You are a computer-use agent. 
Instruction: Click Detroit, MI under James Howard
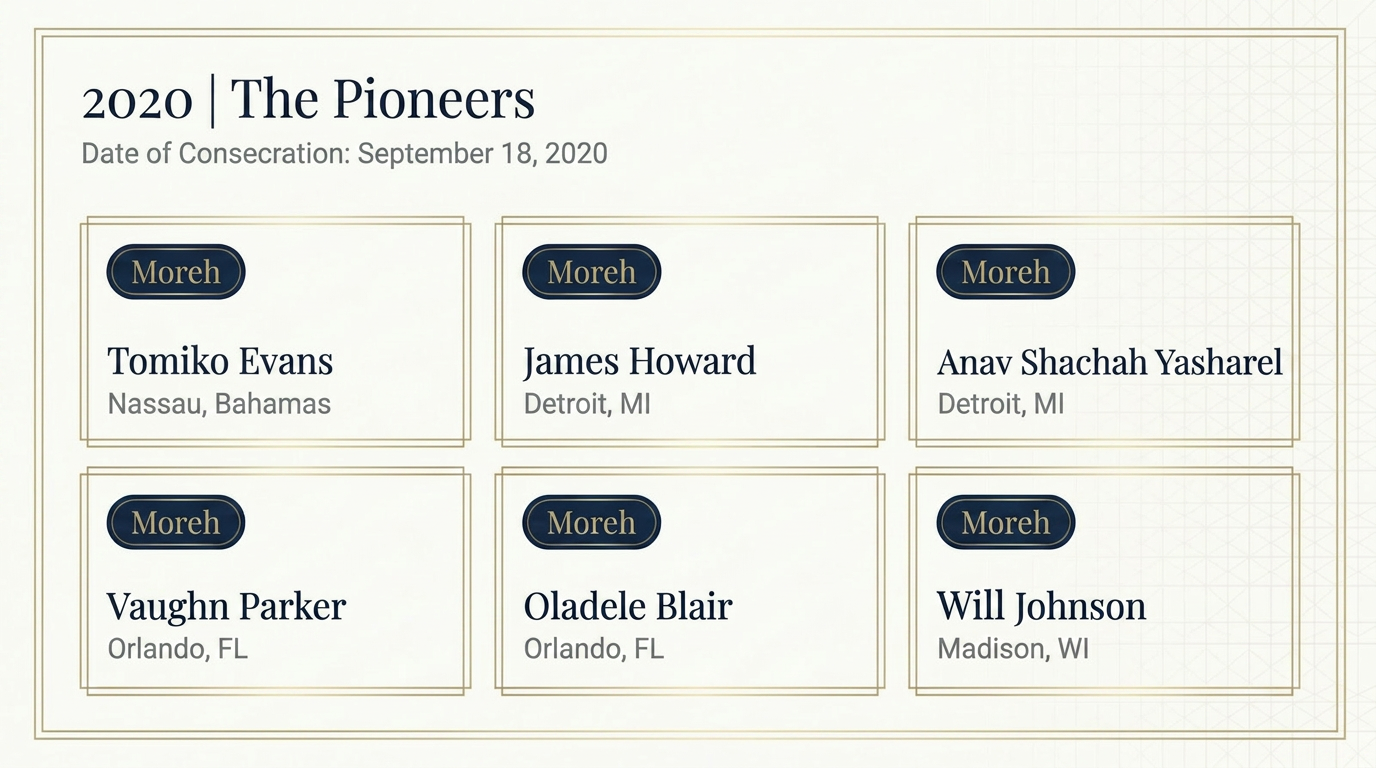click(587, 404)
